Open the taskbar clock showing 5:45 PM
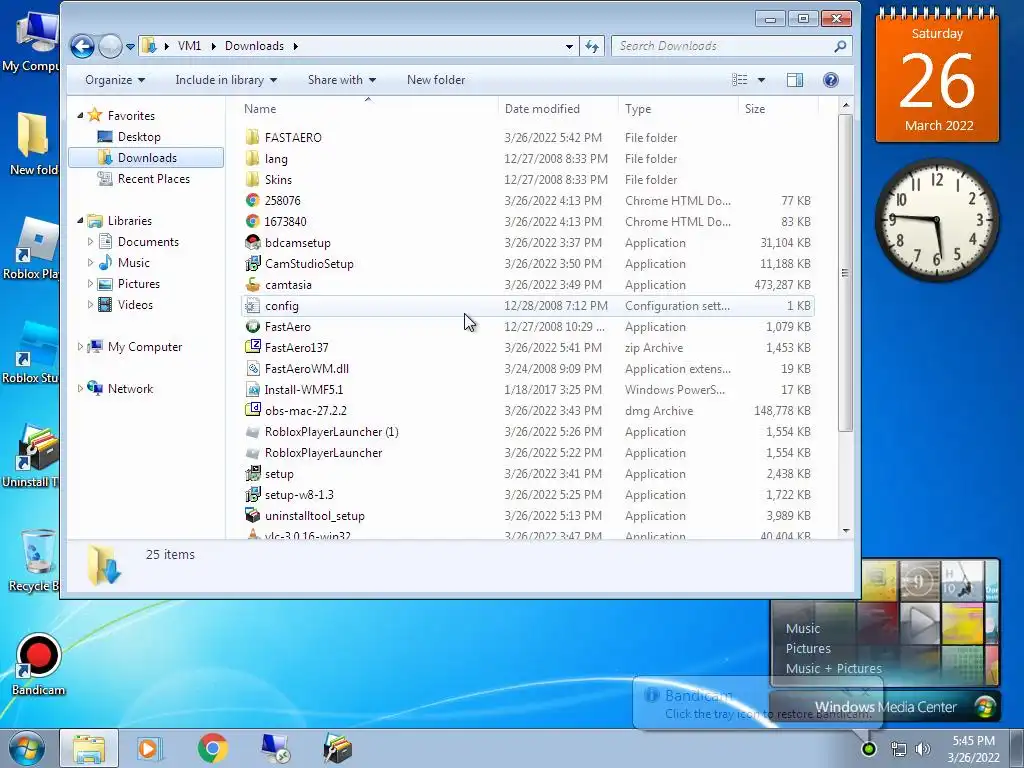The image size is (1024, 768). (x=973, y=749)
